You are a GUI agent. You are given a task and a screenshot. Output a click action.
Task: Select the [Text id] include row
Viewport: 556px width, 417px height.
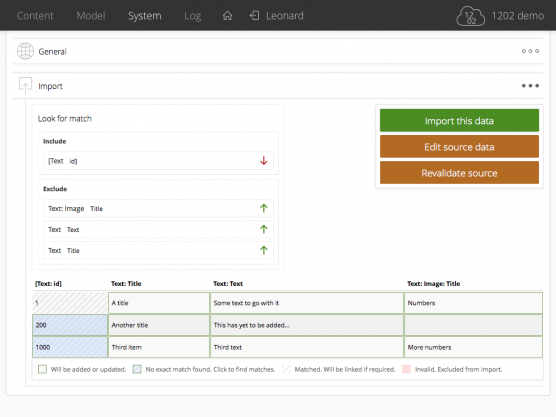tap(158, 161)
